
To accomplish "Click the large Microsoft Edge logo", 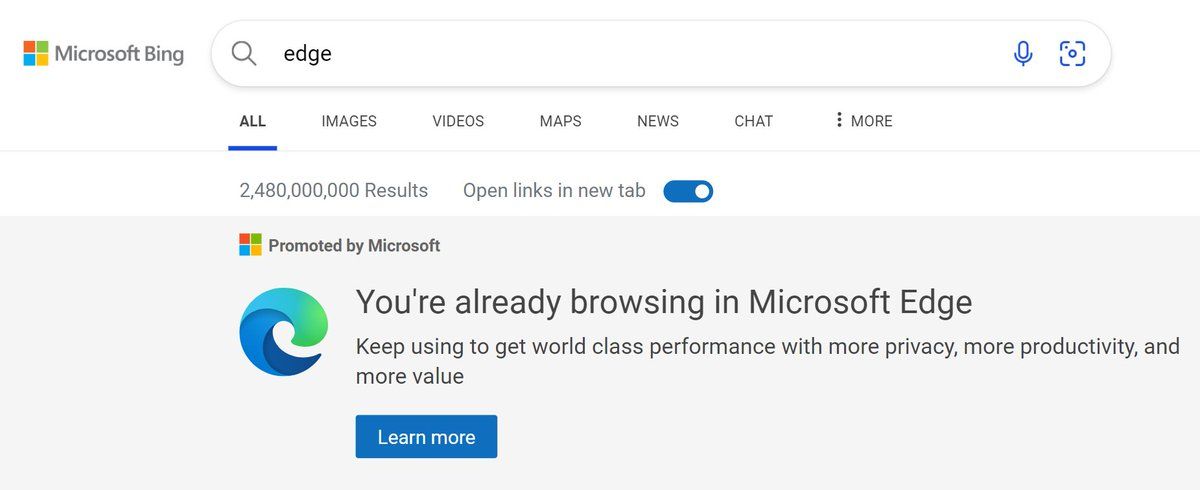I will point(284,331).
